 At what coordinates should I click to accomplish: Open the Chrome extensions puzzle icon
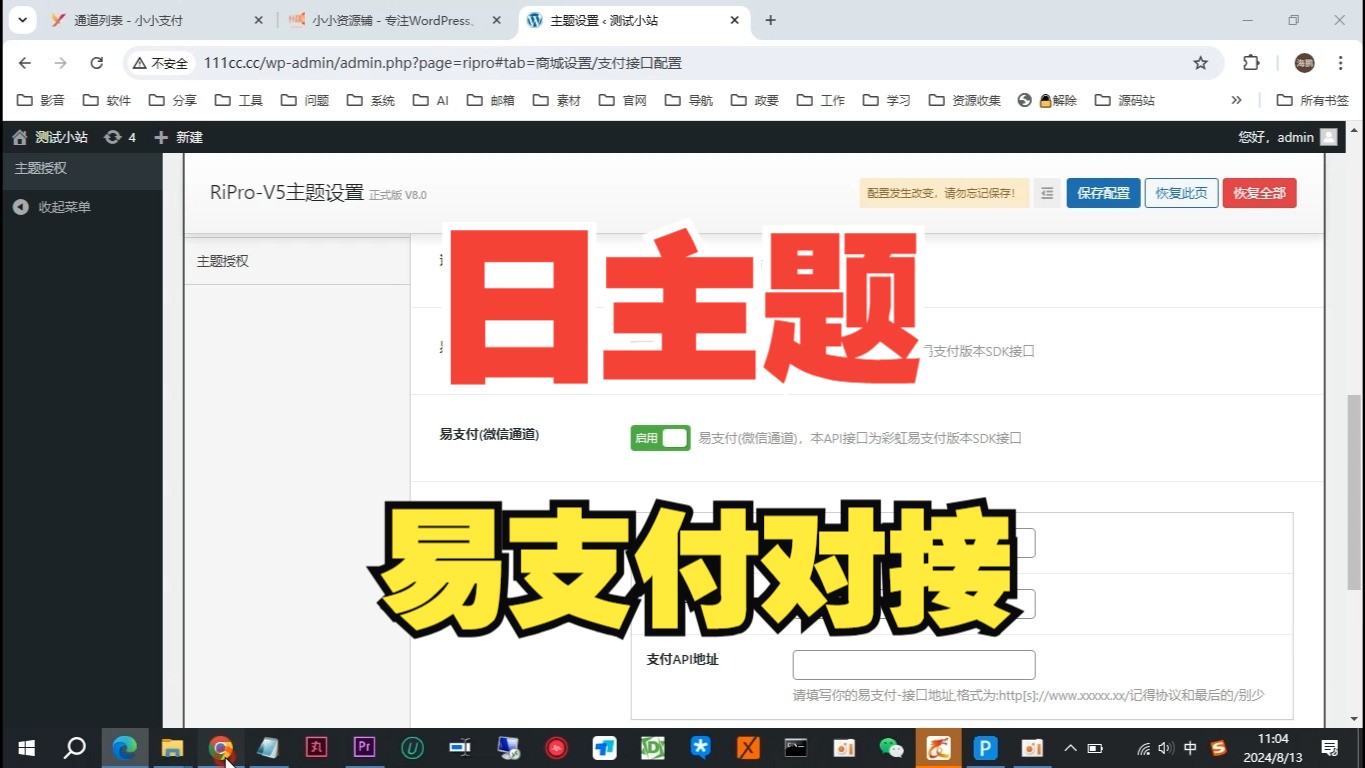(1250, 62)
